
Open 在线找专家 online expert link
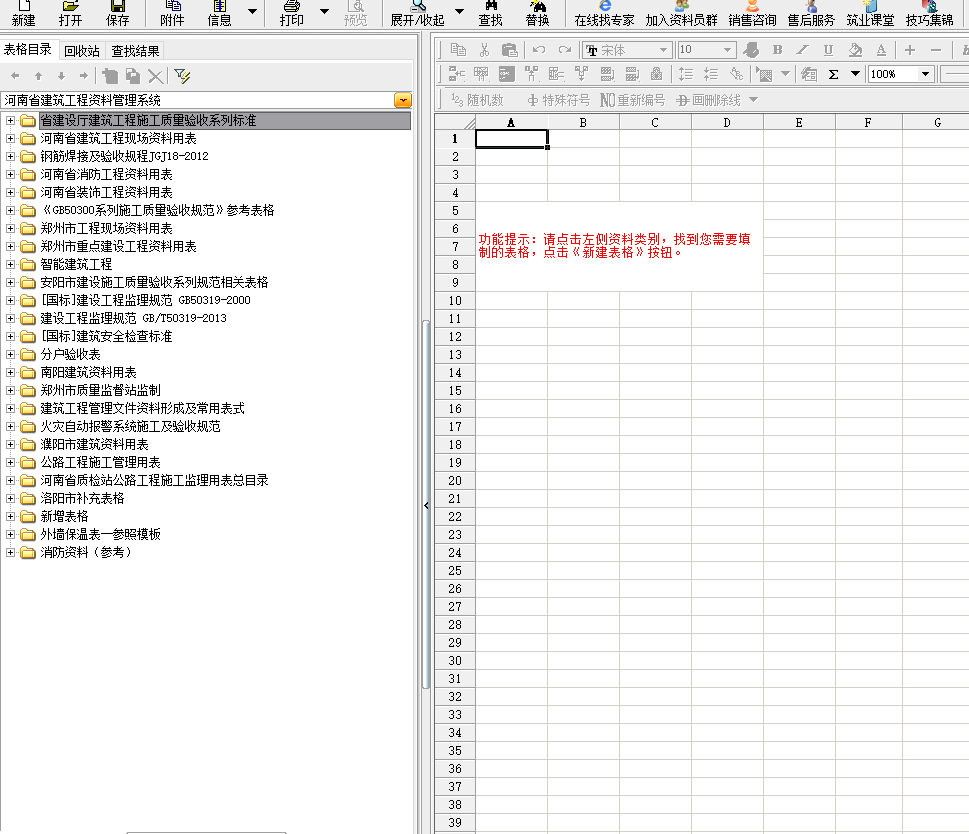point(604,13)
